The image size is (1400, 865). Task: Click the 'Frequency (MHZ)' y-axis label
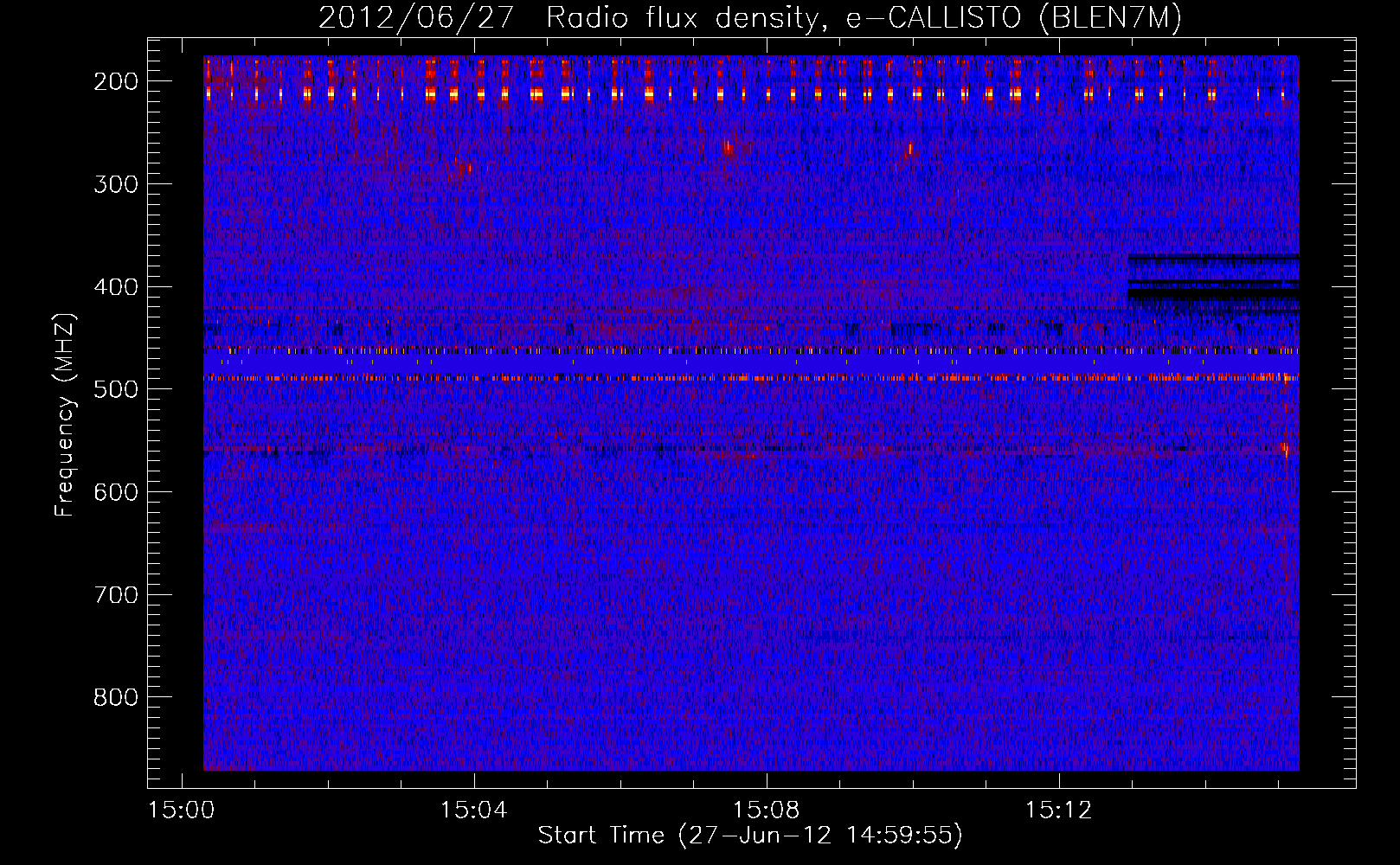point(65,414)
